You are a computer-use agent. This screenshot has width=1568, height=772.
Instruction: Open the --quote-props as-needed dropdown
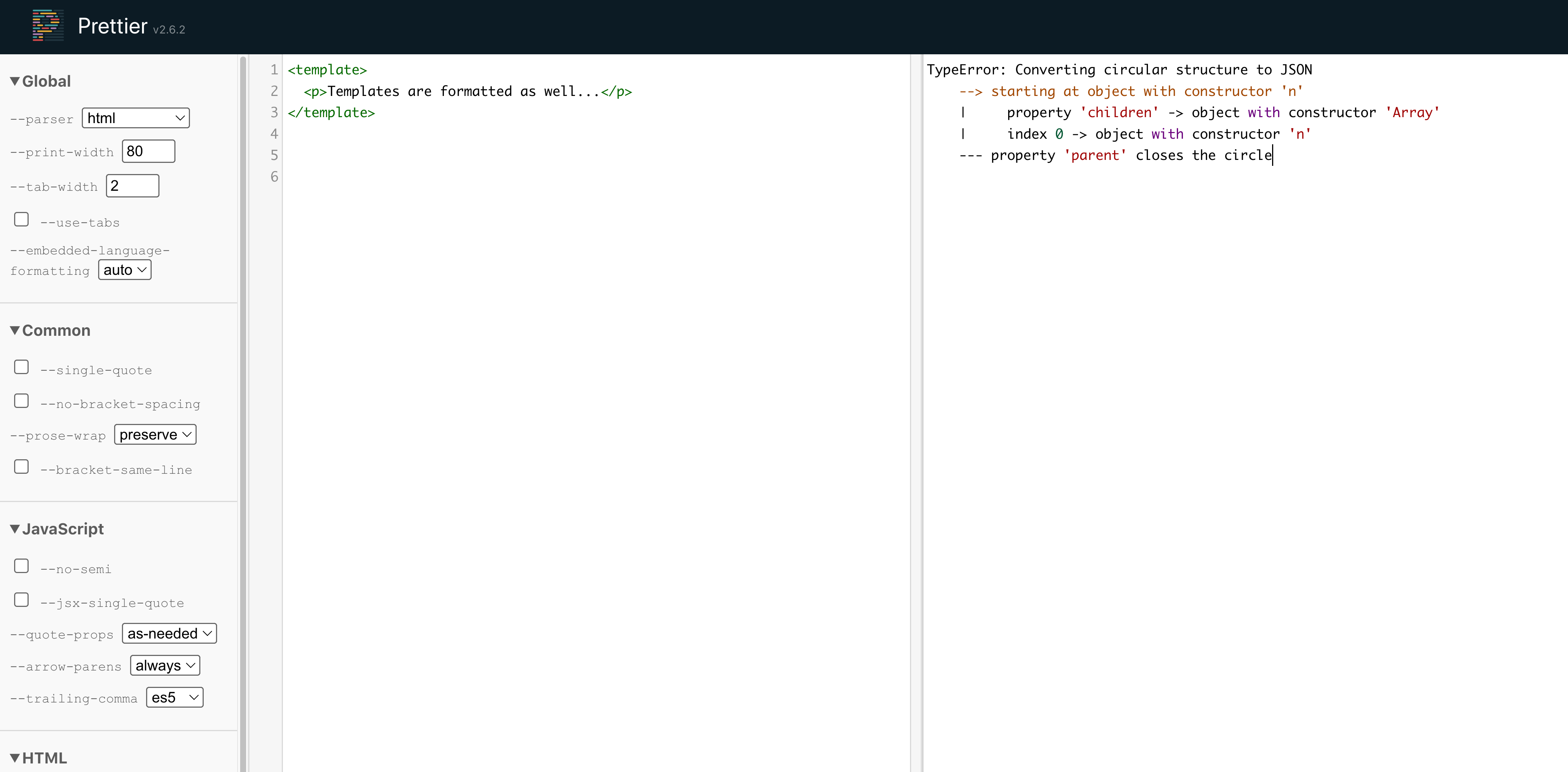click(169, 633)
